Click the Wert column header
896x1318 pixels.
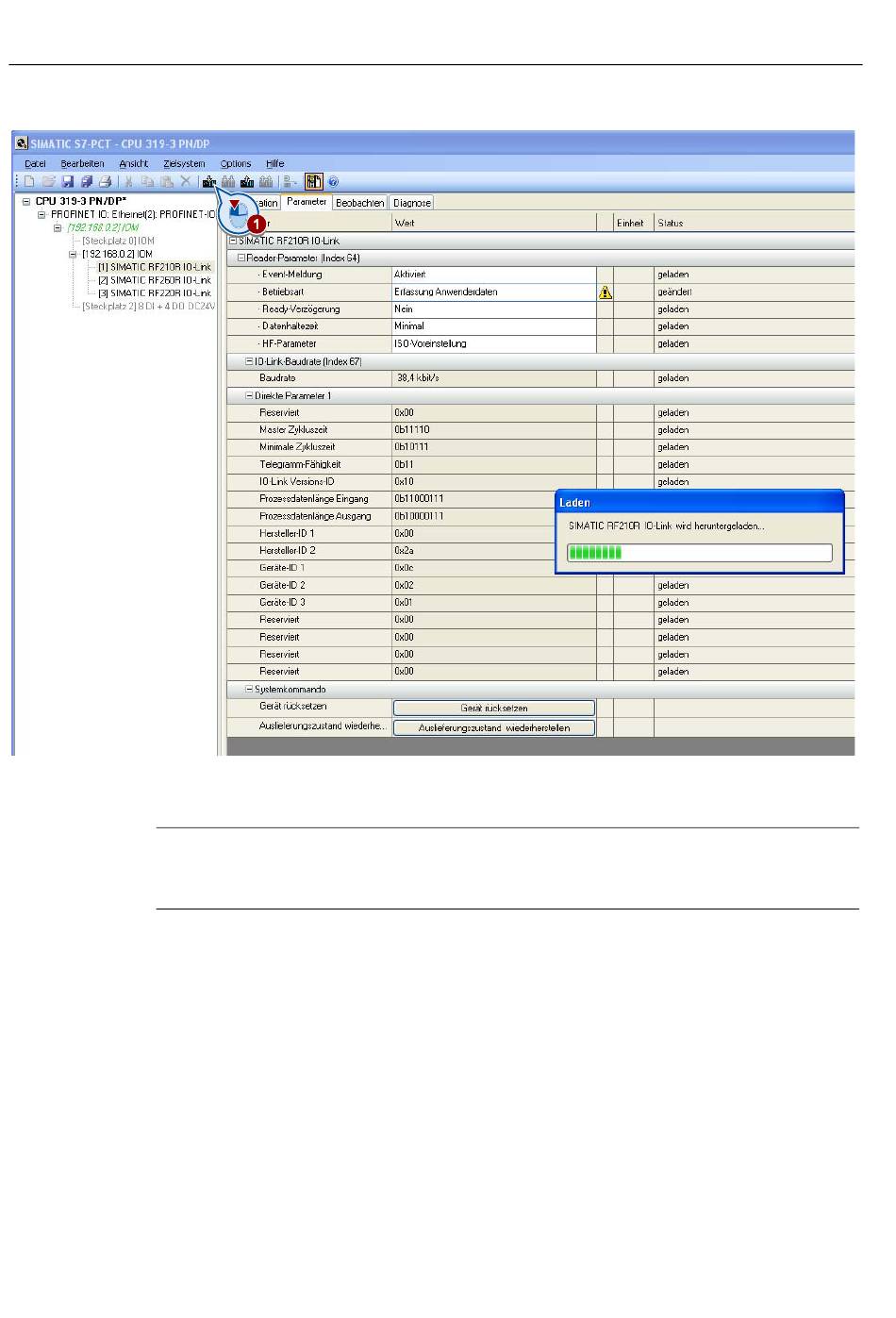point(494,223)
